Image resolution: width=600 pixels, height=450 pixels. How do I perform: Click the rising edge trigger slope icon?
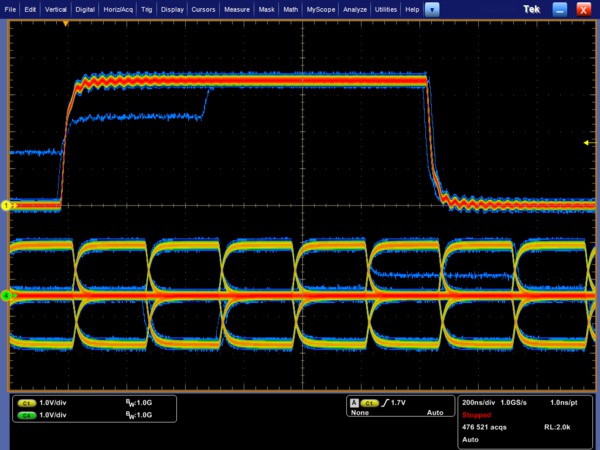[385, 402]
